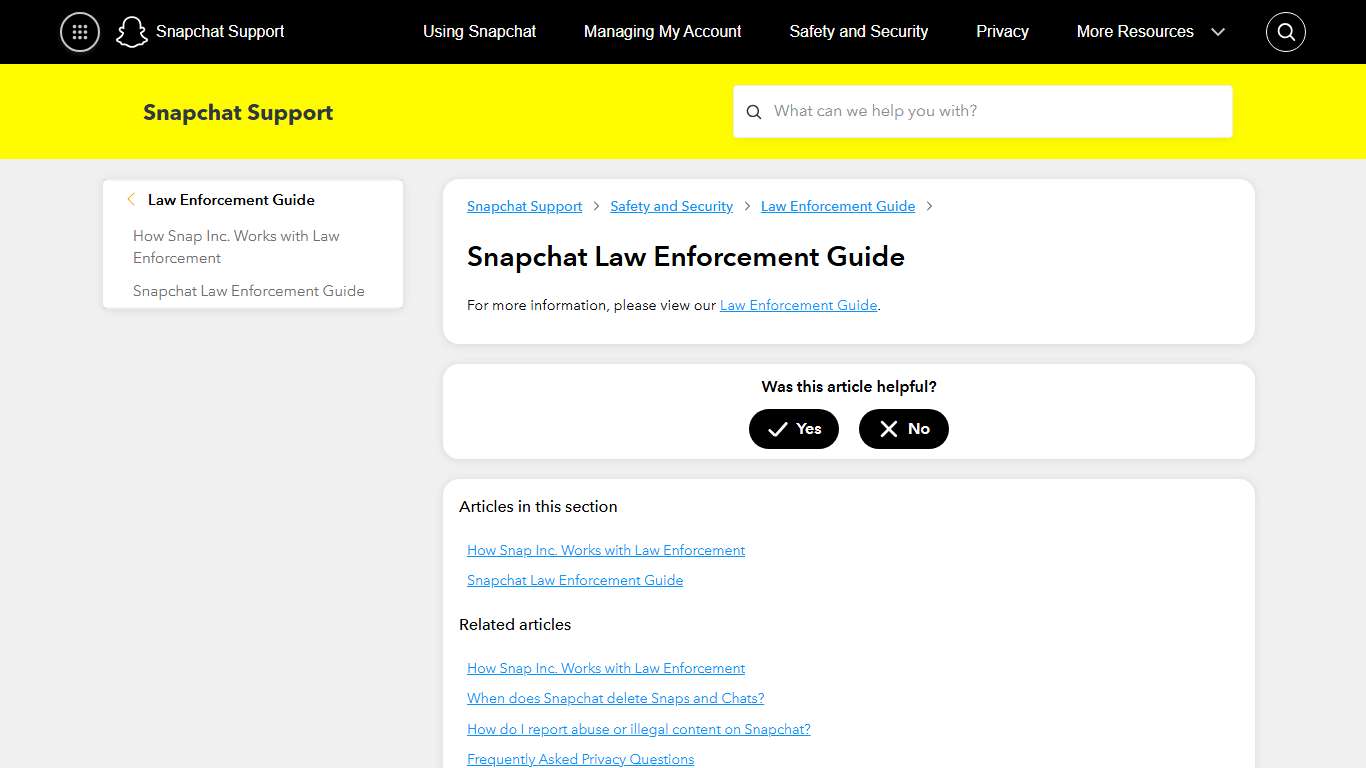The height and width of the screenshot is (768, 1366).
Task: Answer Yes to the article helpfulness question
Action: pos(794,429)
